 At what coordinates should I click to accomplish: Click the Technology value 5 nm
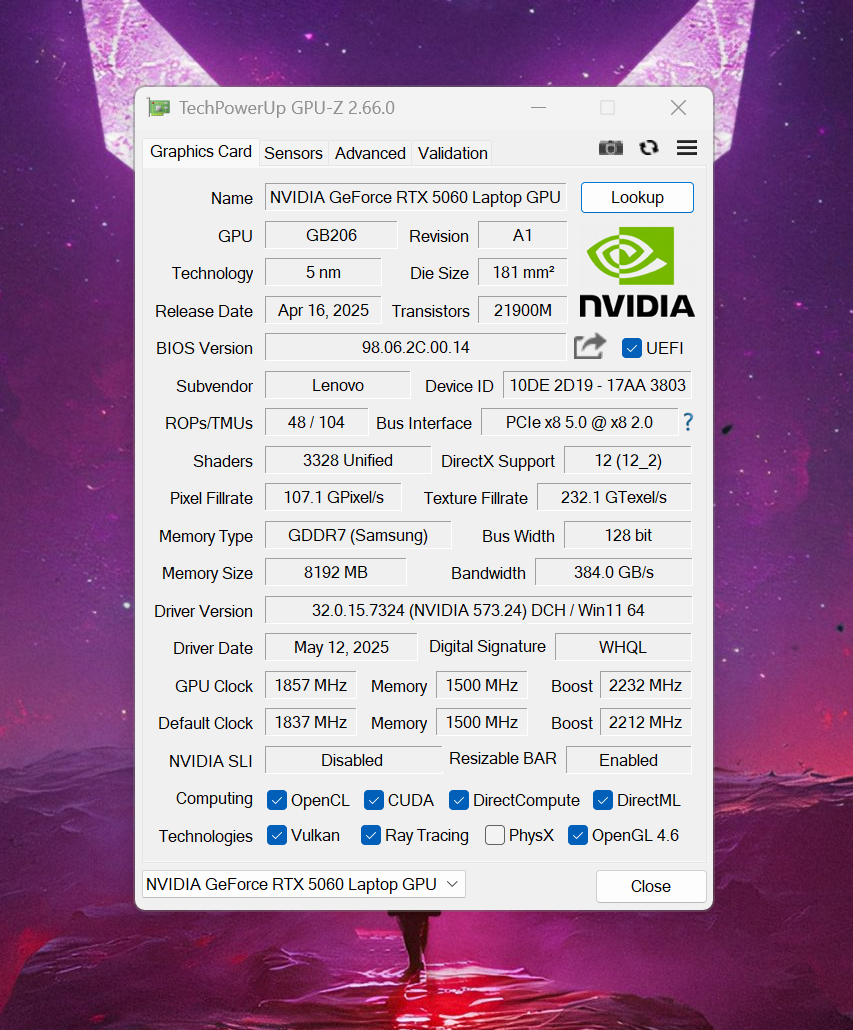click(323, 273)
